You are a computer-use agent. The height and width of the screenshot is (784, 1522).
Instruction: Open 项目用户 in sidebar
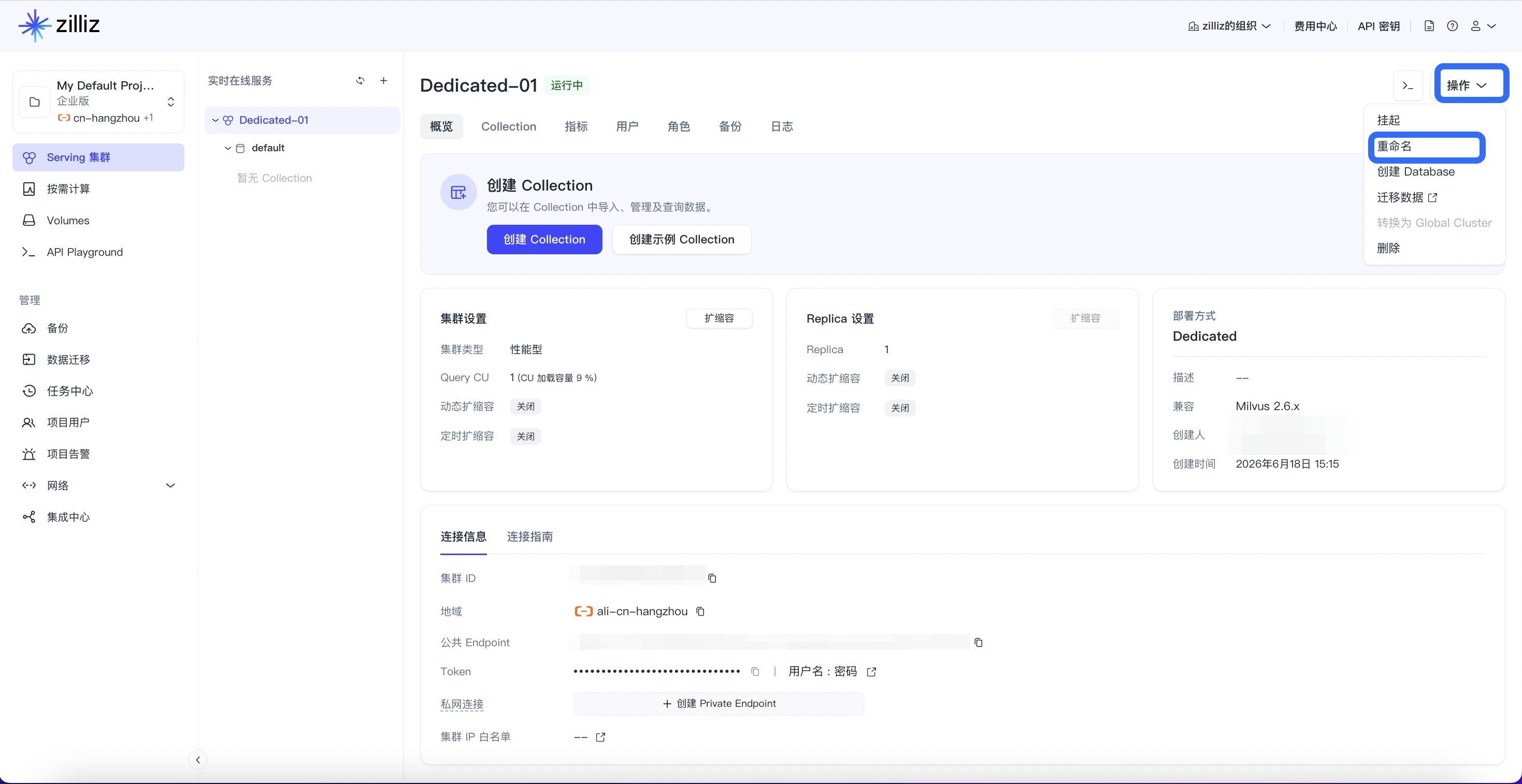tap(98, 423)
